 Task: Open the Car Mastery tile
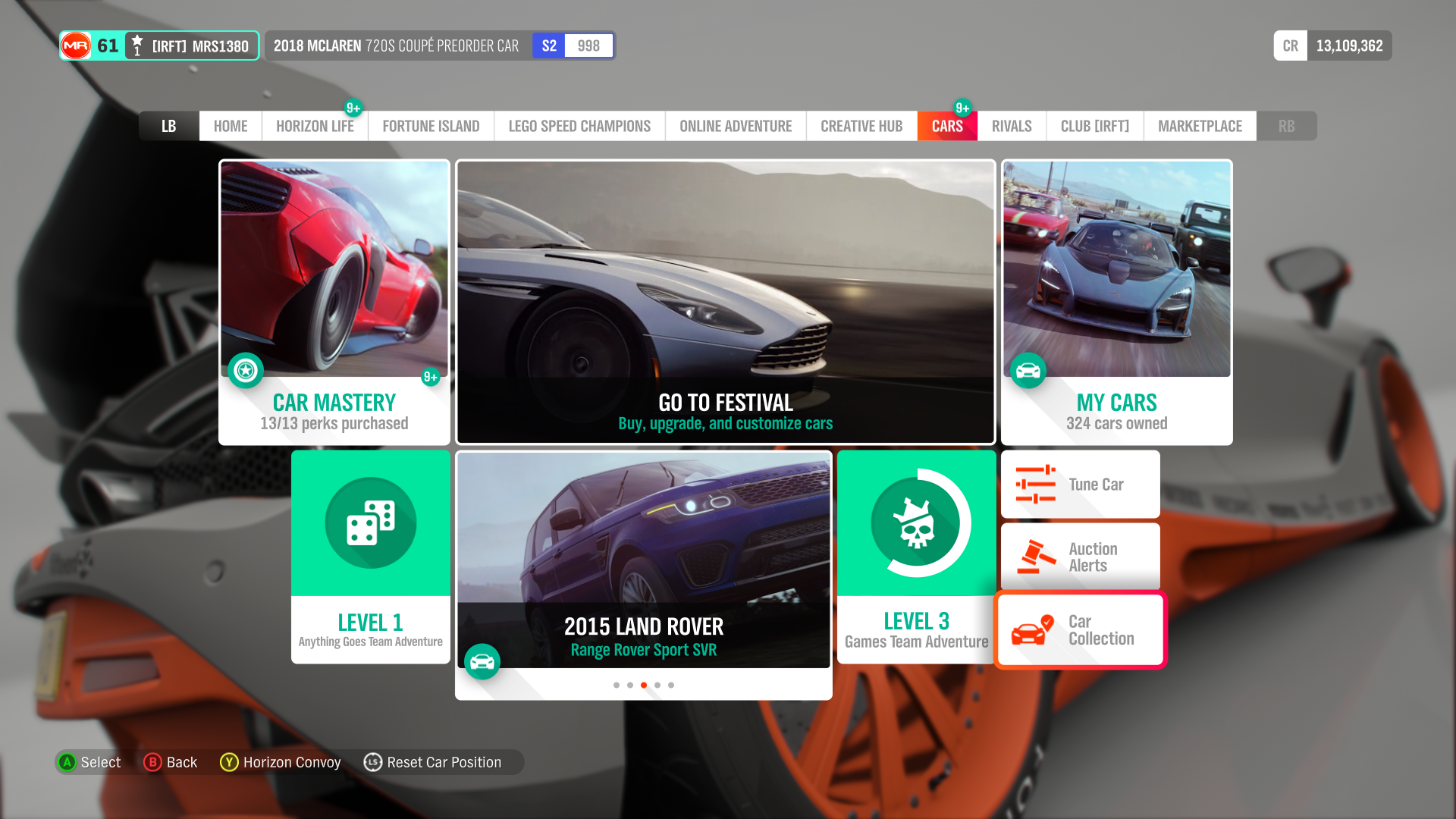pos(334,302)
